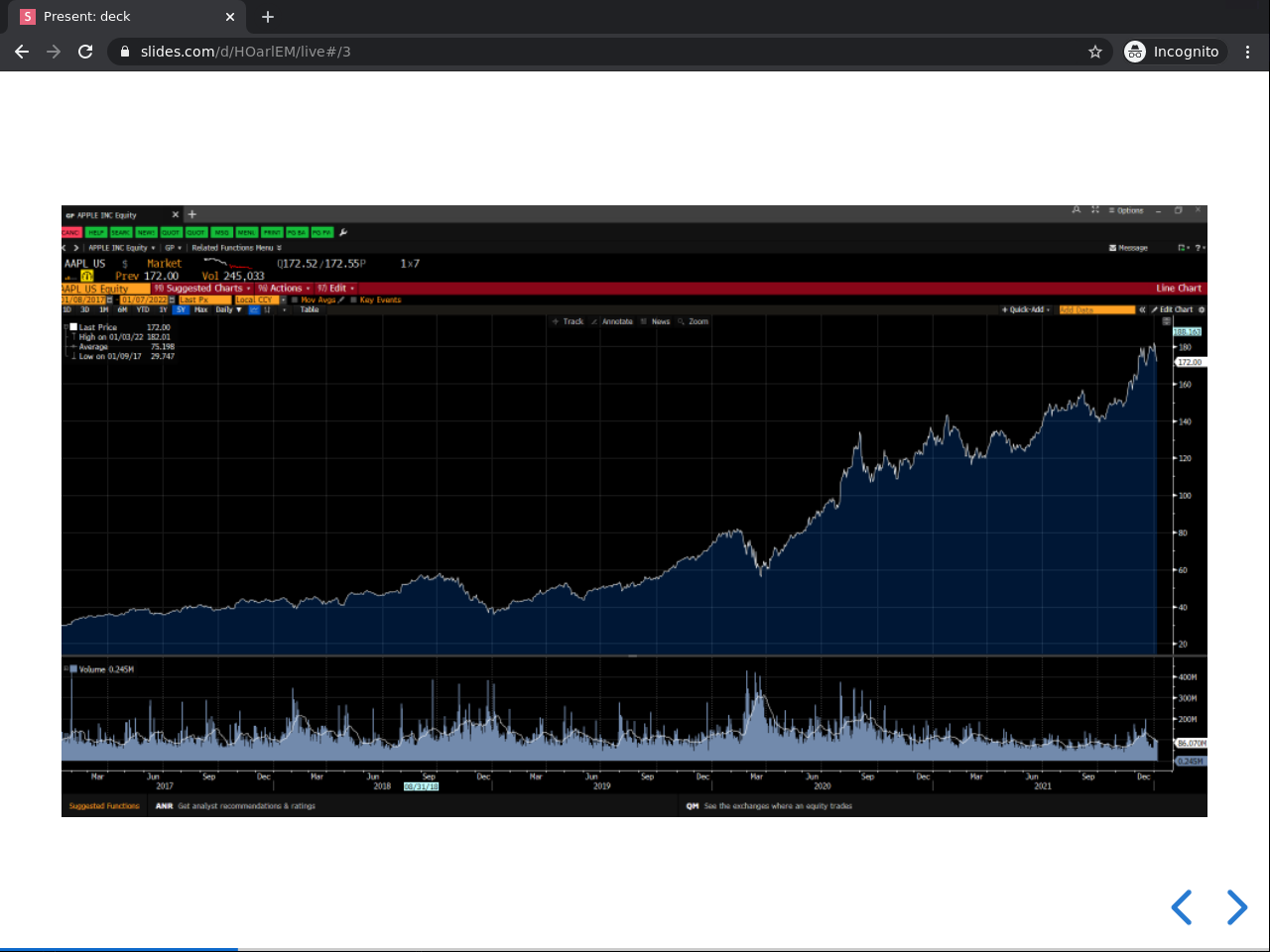This screenshot has width=1270, height=952.
Task: Click the ANR analyst recommendations suggestion
Action: (235, 806)
